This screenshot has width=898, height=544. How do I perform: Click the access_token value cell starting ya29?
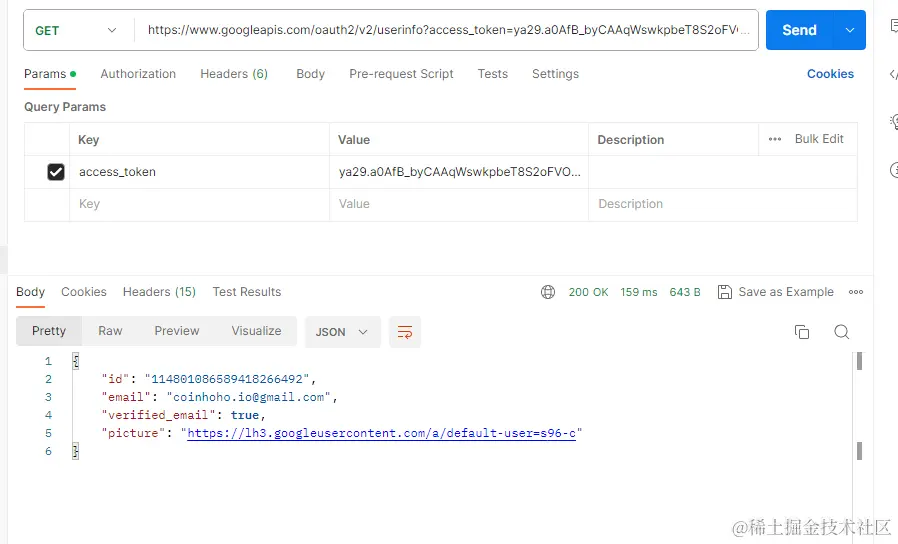point(459,172)
